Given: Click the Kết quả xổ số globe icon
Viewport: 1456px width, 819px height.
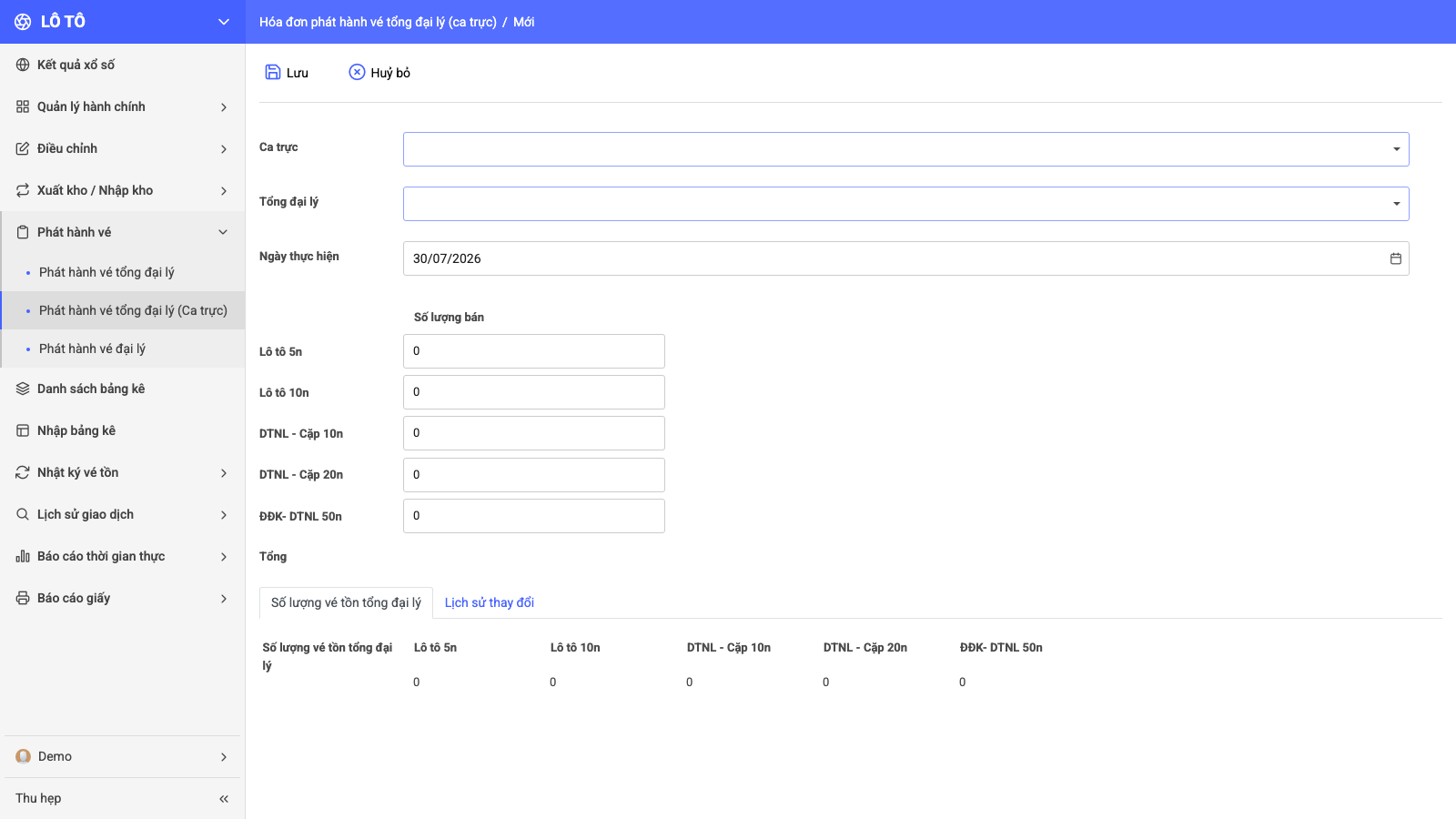Looking at the screenshot, I should click(x=23, y=65).
